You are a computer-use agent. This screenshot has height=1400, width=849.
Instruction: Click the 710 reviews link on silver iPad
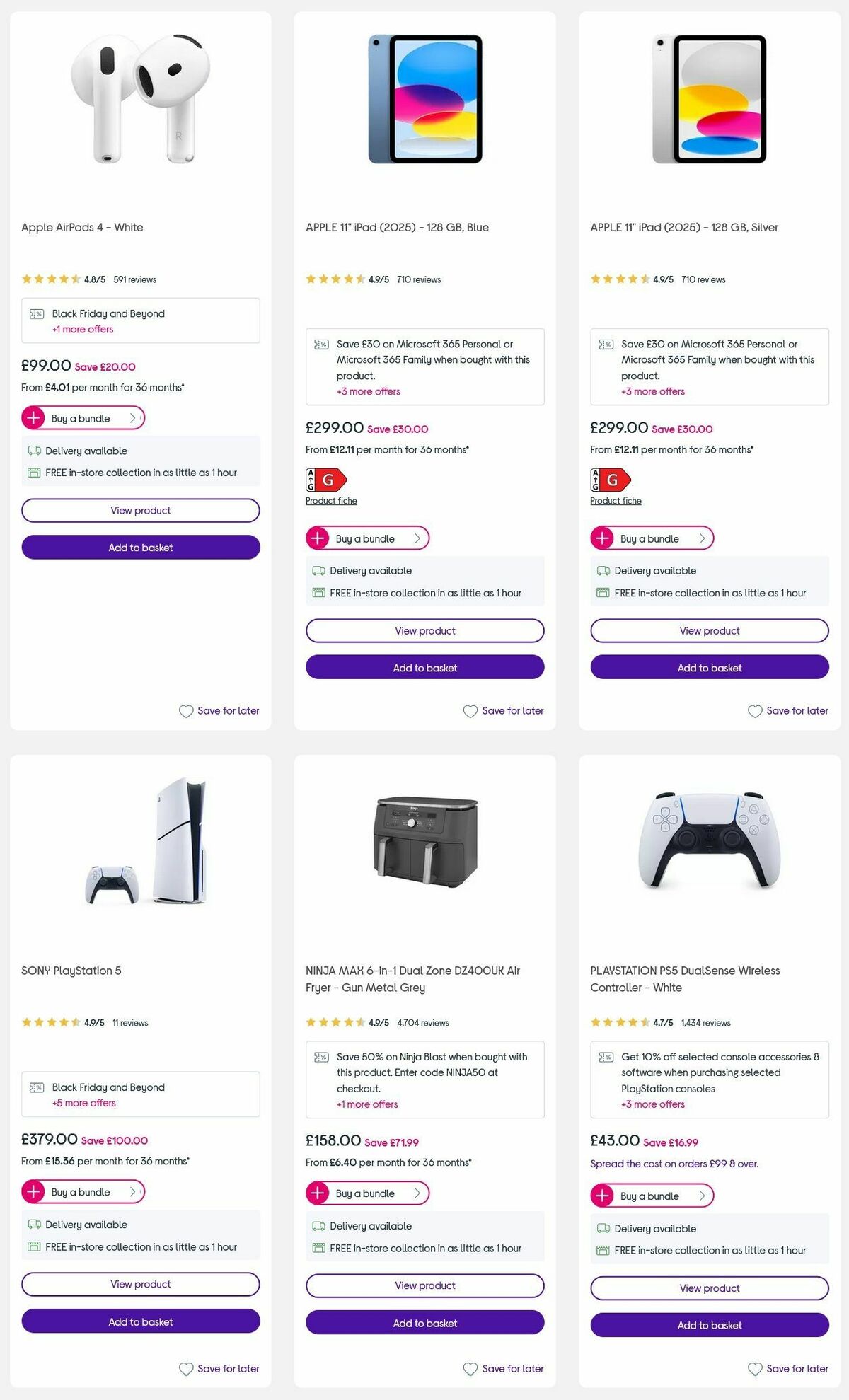tap(702, 279)
